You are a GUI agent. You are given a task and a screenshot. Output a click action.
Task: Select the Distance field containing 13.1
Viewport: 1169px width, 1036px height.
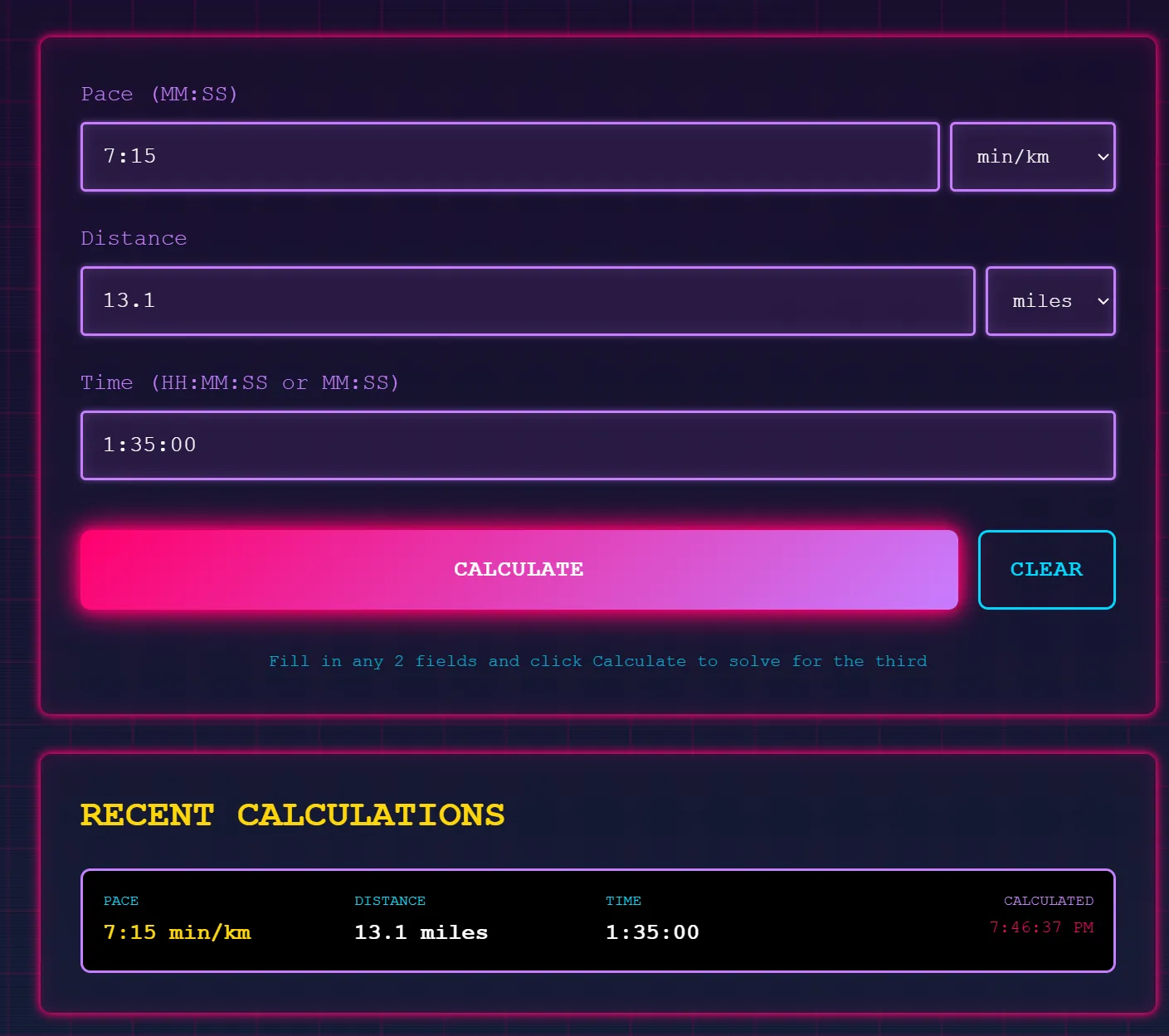click(527, 301)
